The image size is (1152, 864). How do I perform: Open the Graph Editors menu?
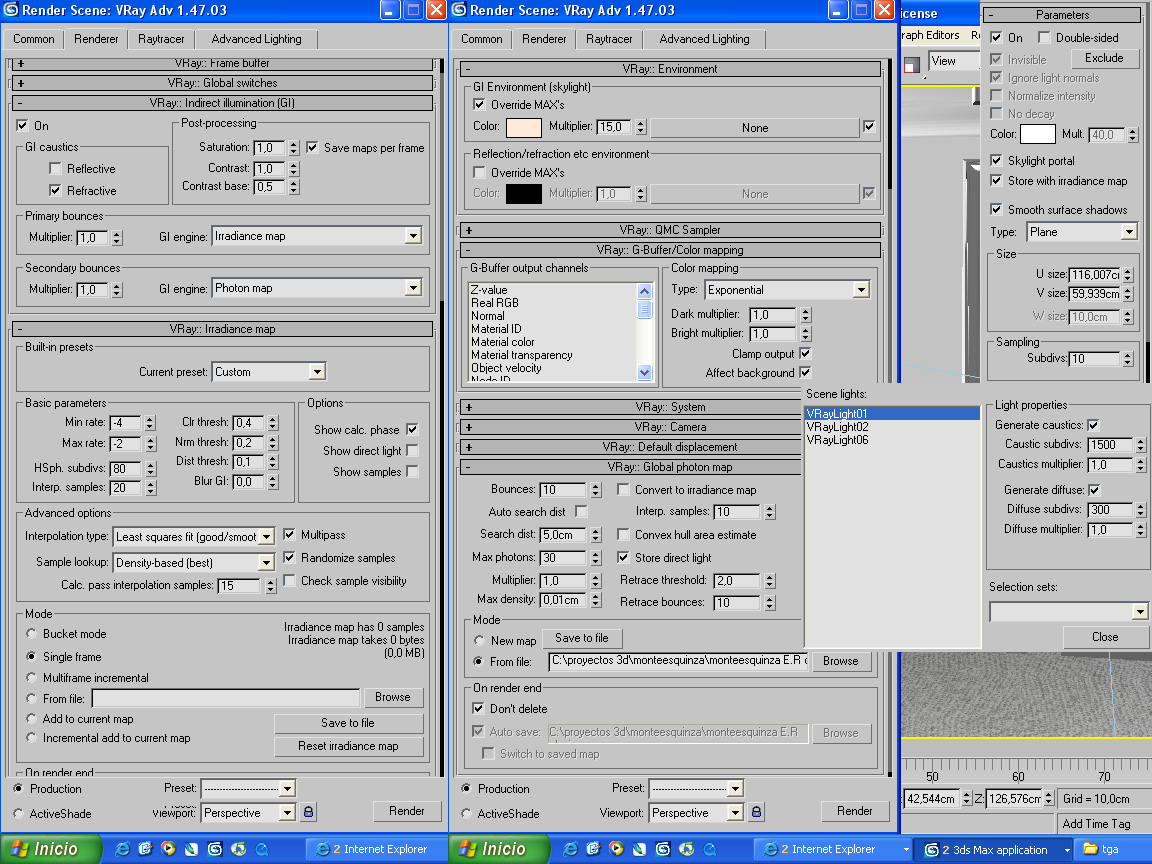(x=930, y=35)
